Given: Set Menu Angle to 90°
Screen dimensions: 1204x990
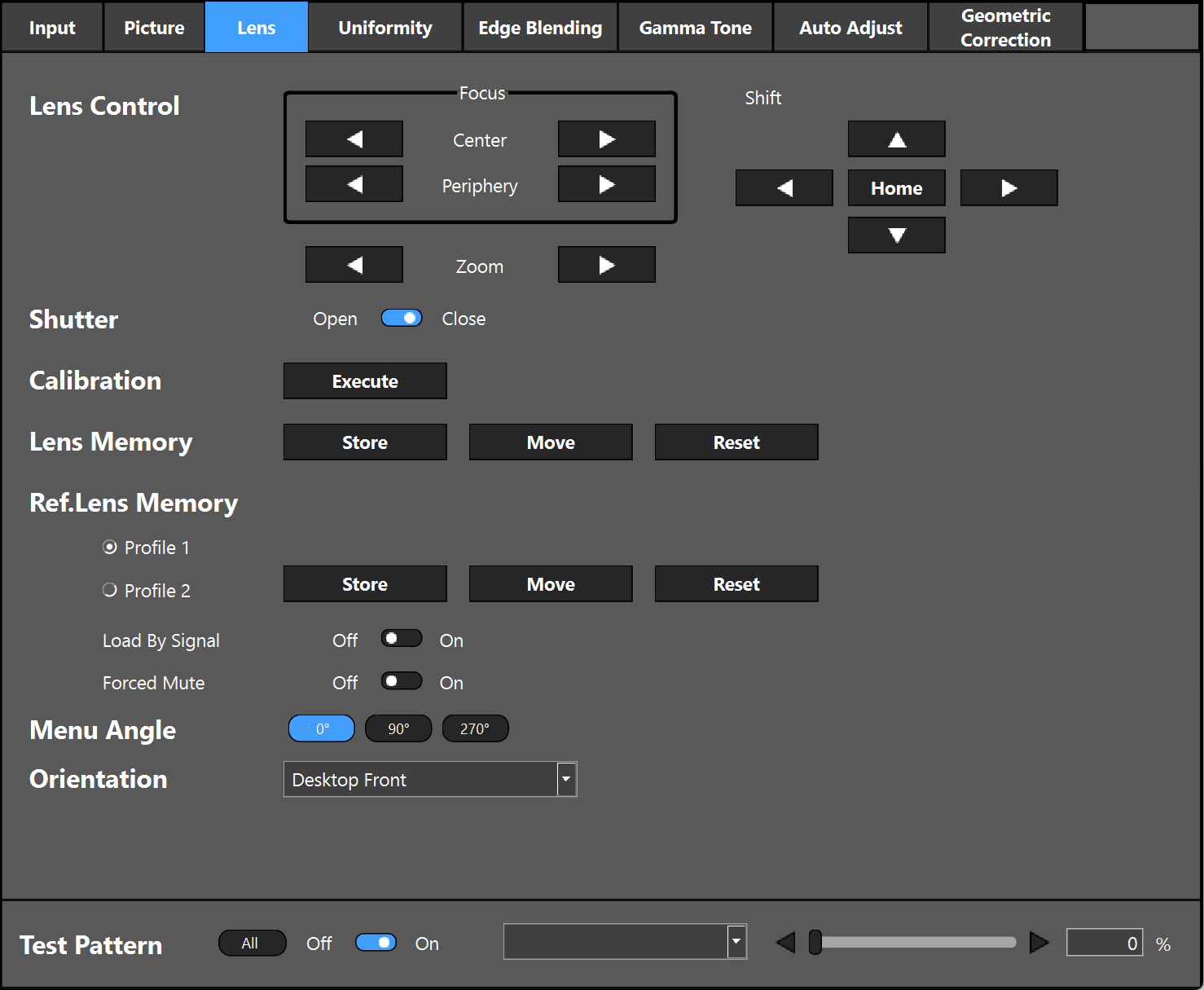Looking at the screenshot, I should click(x=398, y=728).
